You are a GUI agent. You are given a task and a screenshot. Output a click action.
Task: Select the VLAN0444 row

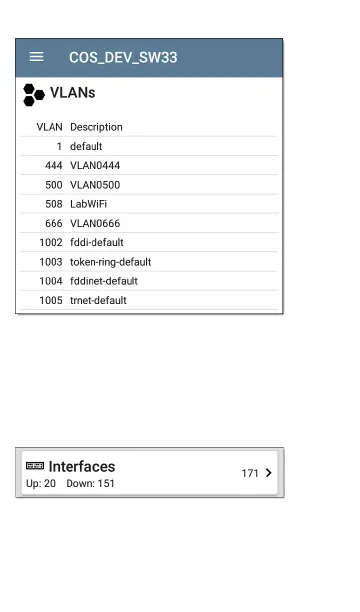(149, 165)
